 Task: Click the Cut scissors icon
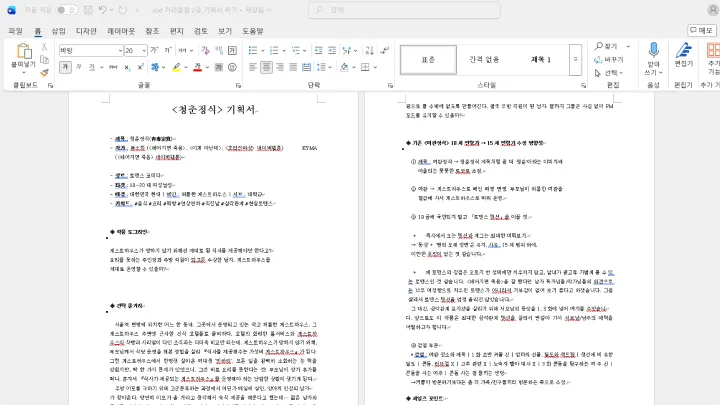click(x=45, y=47)
